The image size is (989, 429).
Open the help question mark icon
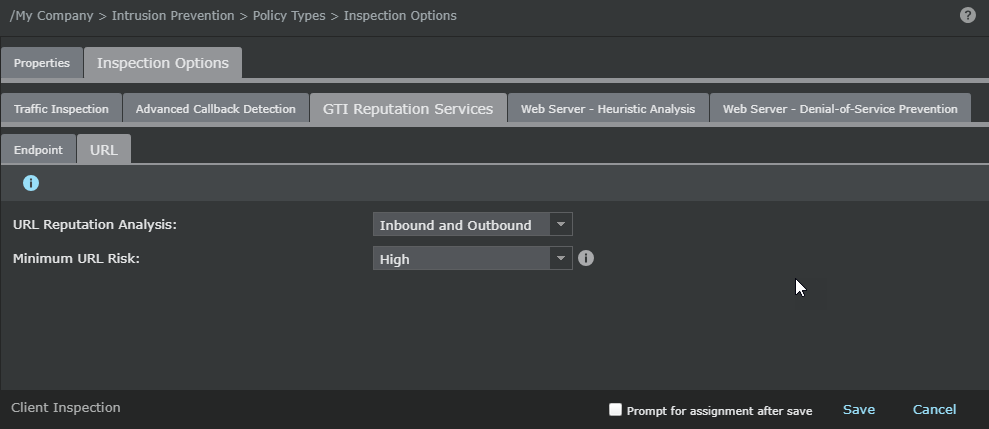point(968,15)
